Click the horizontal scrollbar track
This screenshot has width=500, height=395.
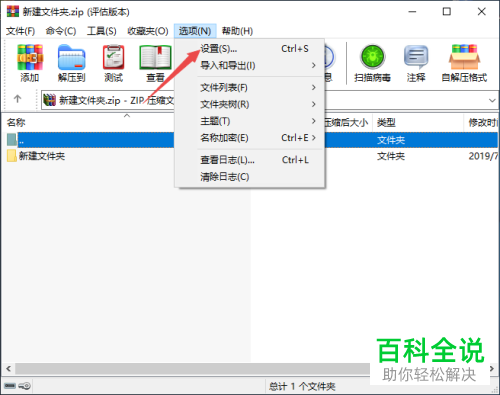pos(192,368)
